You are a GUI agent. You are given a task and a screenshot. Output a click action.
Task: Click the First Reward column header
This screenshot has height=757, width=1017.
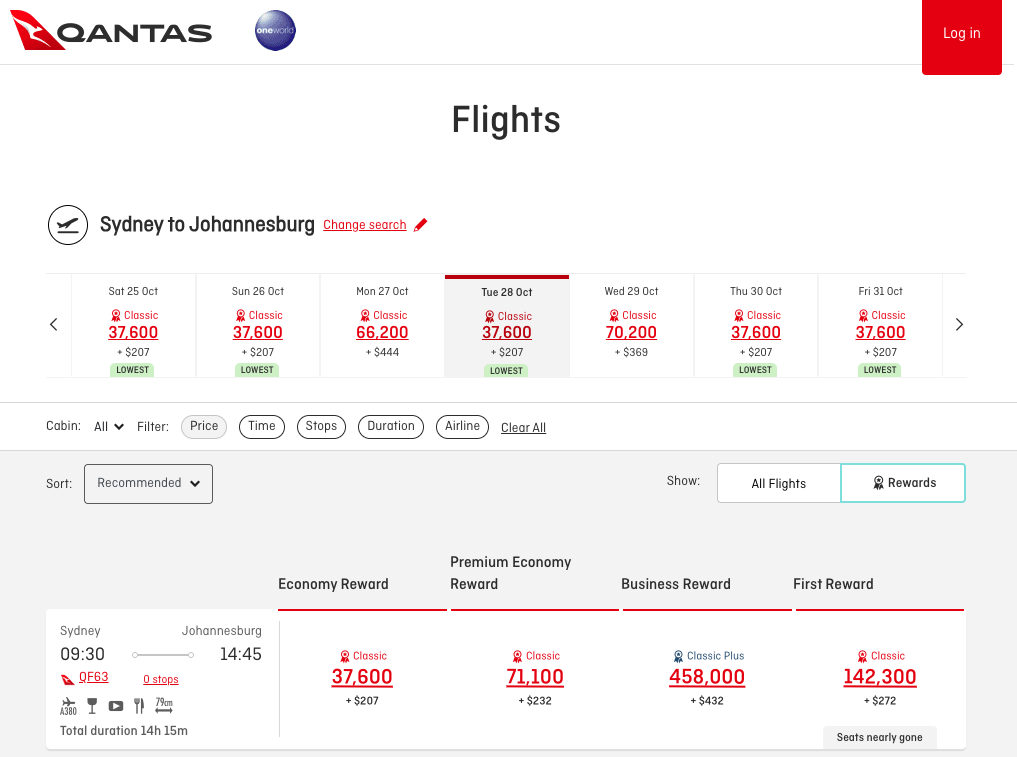click(x=833, y=584)
